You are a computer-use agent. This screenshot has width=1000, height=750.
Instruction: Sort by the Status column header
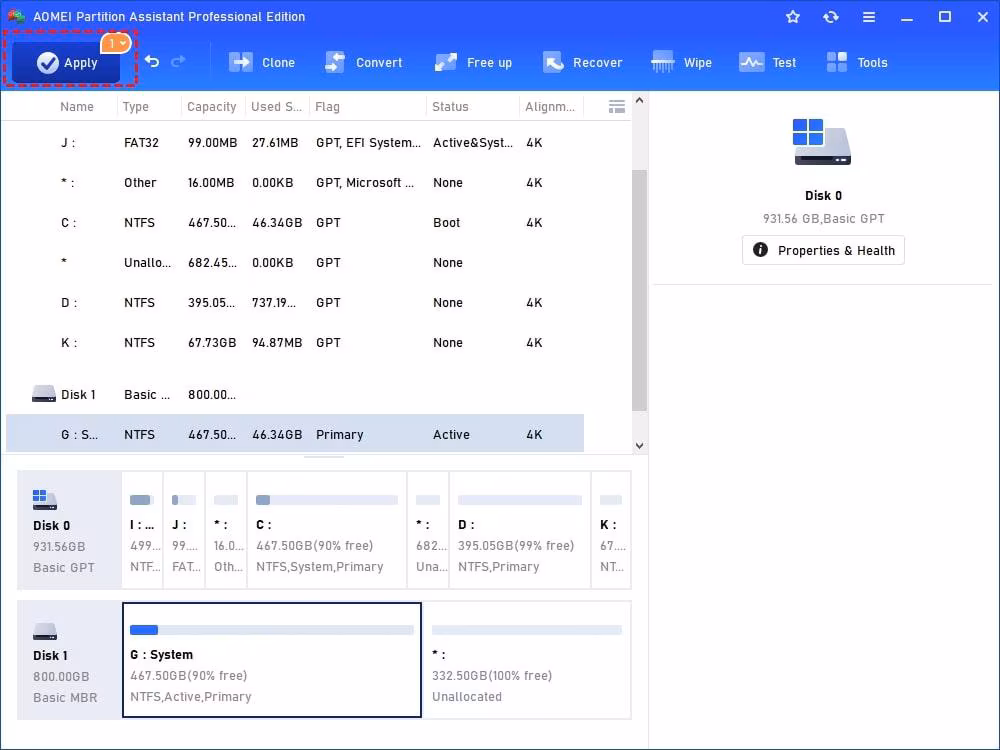point(450,107)
